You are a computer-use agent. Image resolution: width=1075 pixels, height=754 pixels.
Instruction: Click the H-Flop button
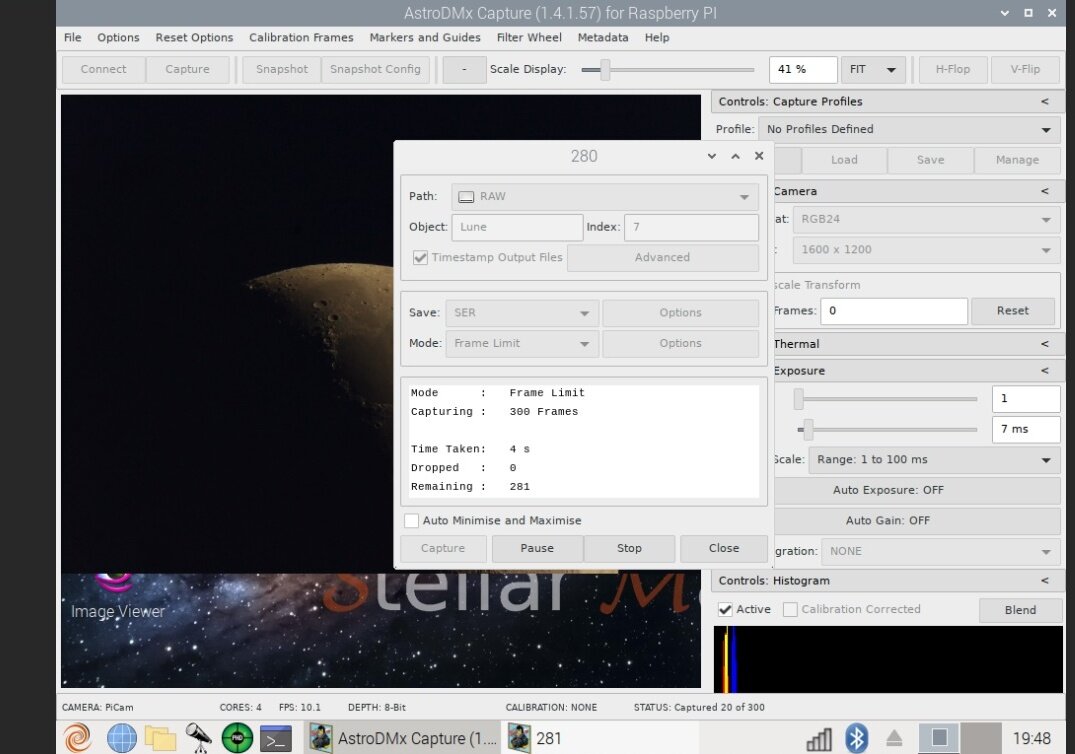tap(953, 69)
